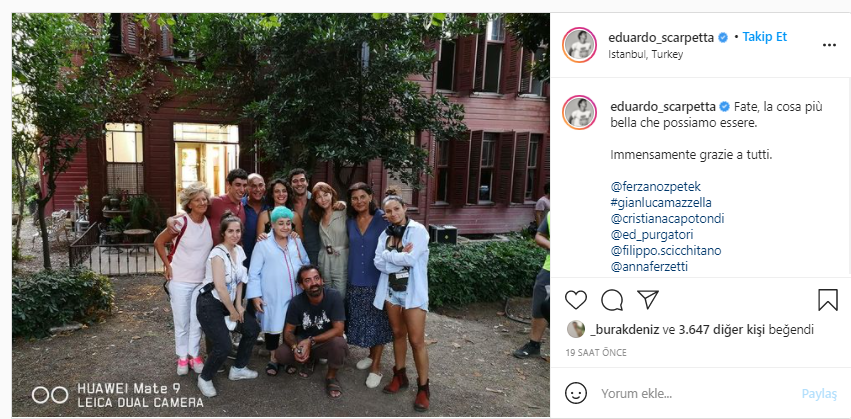The image size is (851, 419).
Task: Follow the account with Takip Et
Action: [x=764, y=37]
